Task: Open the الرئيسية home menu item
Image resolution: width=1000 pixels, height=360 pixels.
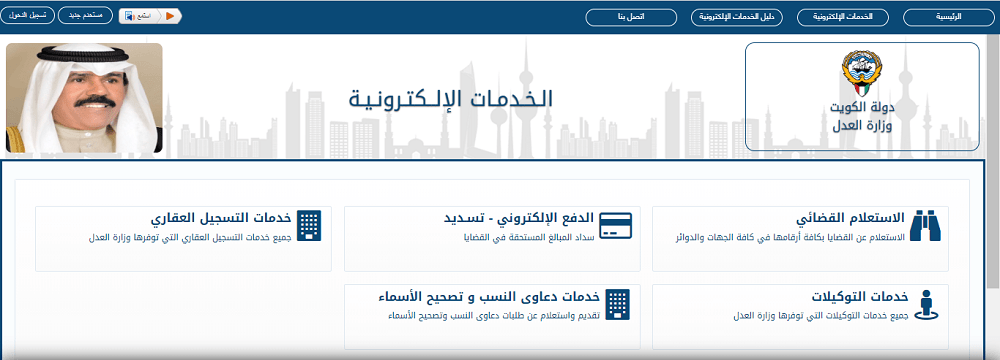Action: [948, 17]
